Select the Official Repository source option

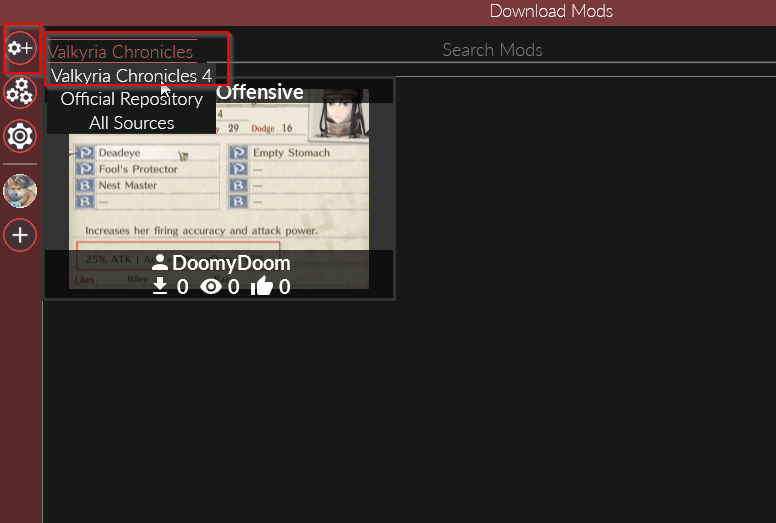tap(132, 99)
